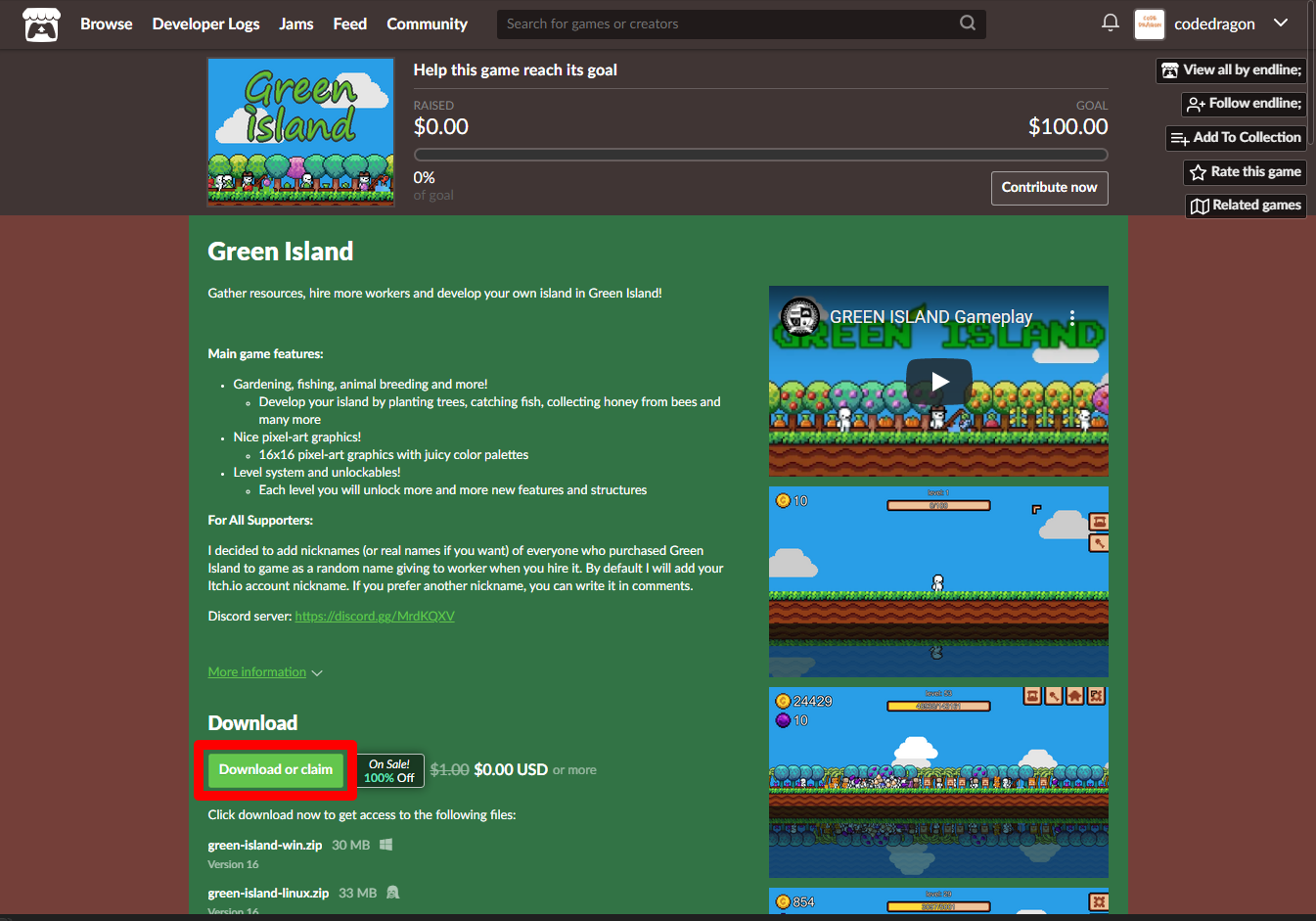Click the Version 16 label under win.zip
Image resolution: width=1316 pixels, height=921 pixels.
(x=233, y=865)
